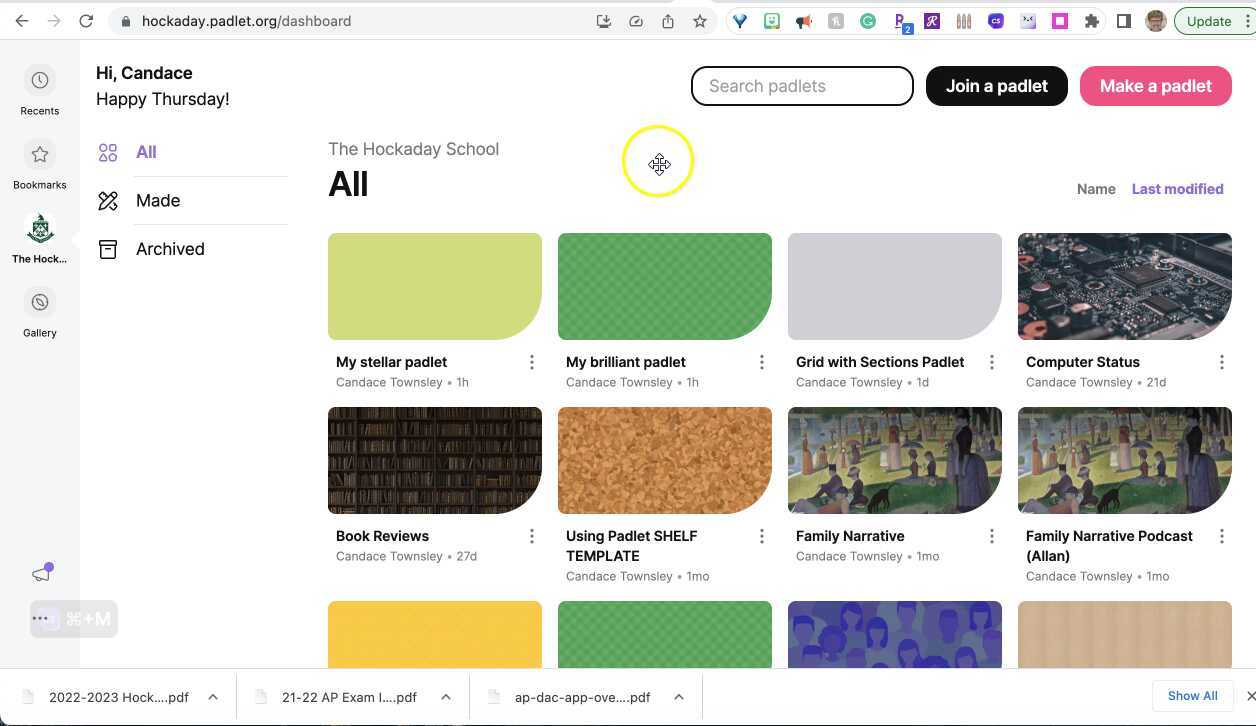Switch to the Made tab
Image resolution: width=1256 pixels, height=726 pixels.
(158, 200)
